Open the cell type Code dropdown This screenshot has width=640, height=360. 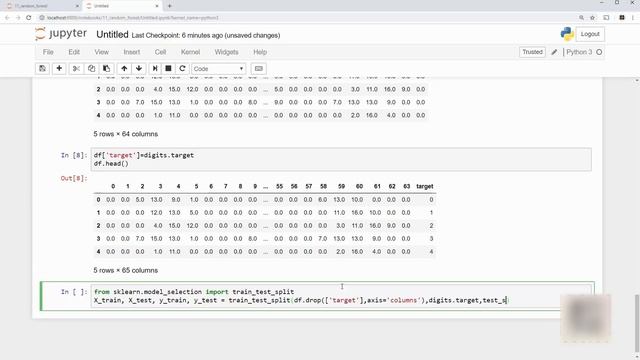218,69
